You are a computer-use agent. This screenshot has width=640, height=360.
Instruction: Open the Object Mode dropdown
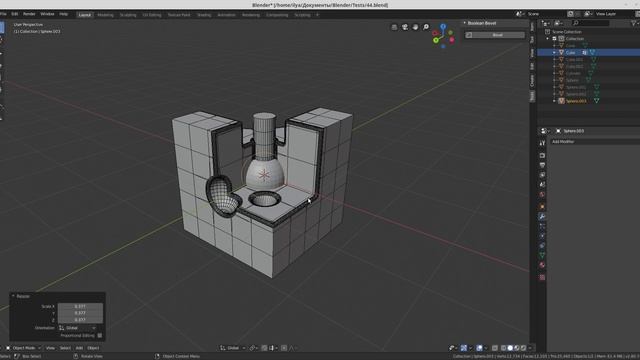[x=23, y=348]
